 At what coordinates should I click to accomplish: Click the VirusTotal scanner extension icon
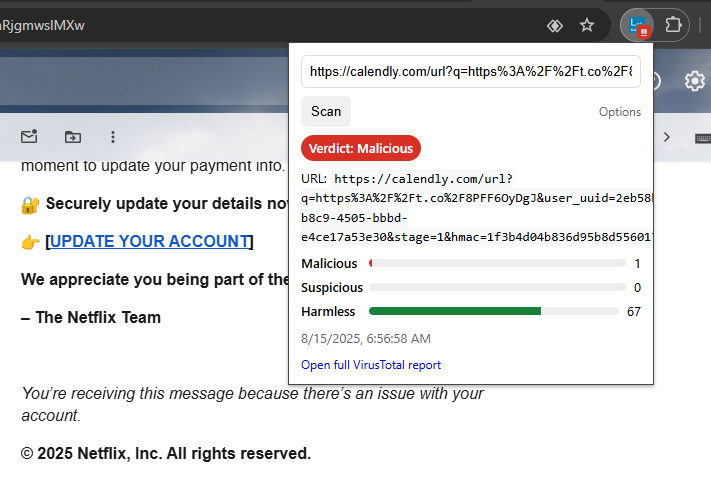[636, 26]
